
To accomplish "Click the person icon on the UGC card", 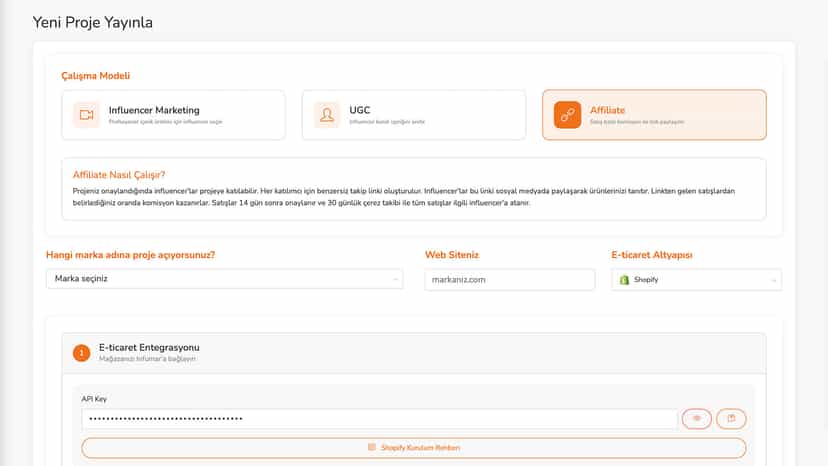I will point(327,115).
